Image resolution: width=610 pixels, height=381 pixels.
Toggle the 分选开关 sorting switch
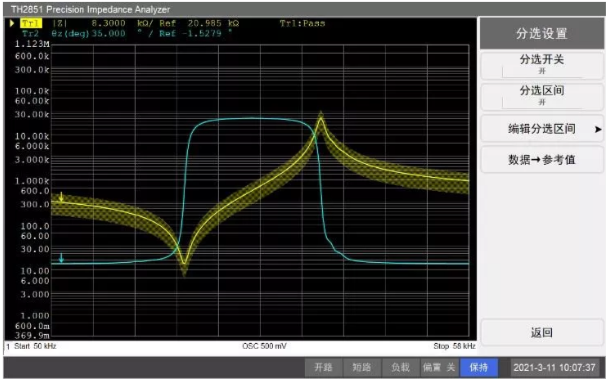tap(542, 65)
